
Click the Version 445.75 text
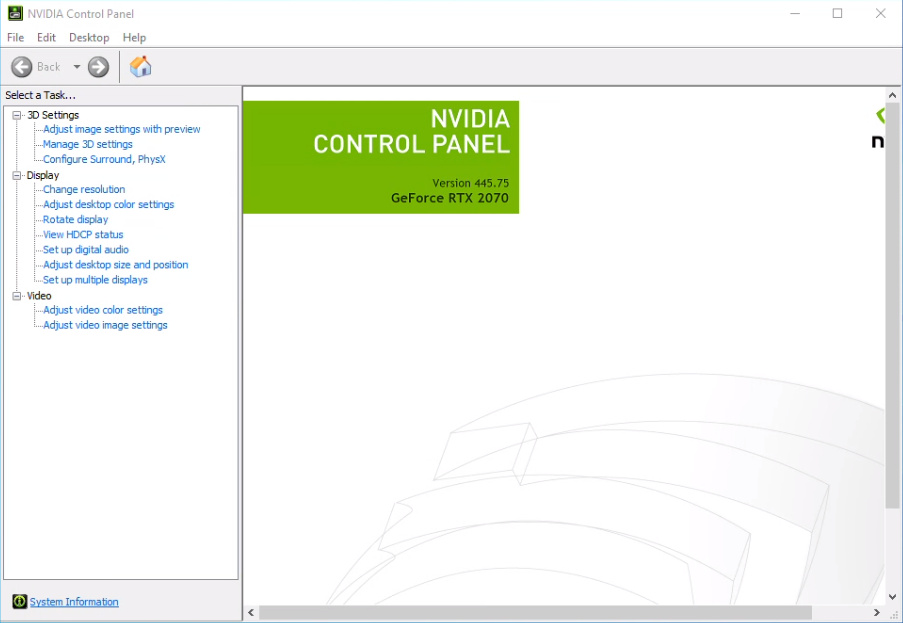point(471,183)
